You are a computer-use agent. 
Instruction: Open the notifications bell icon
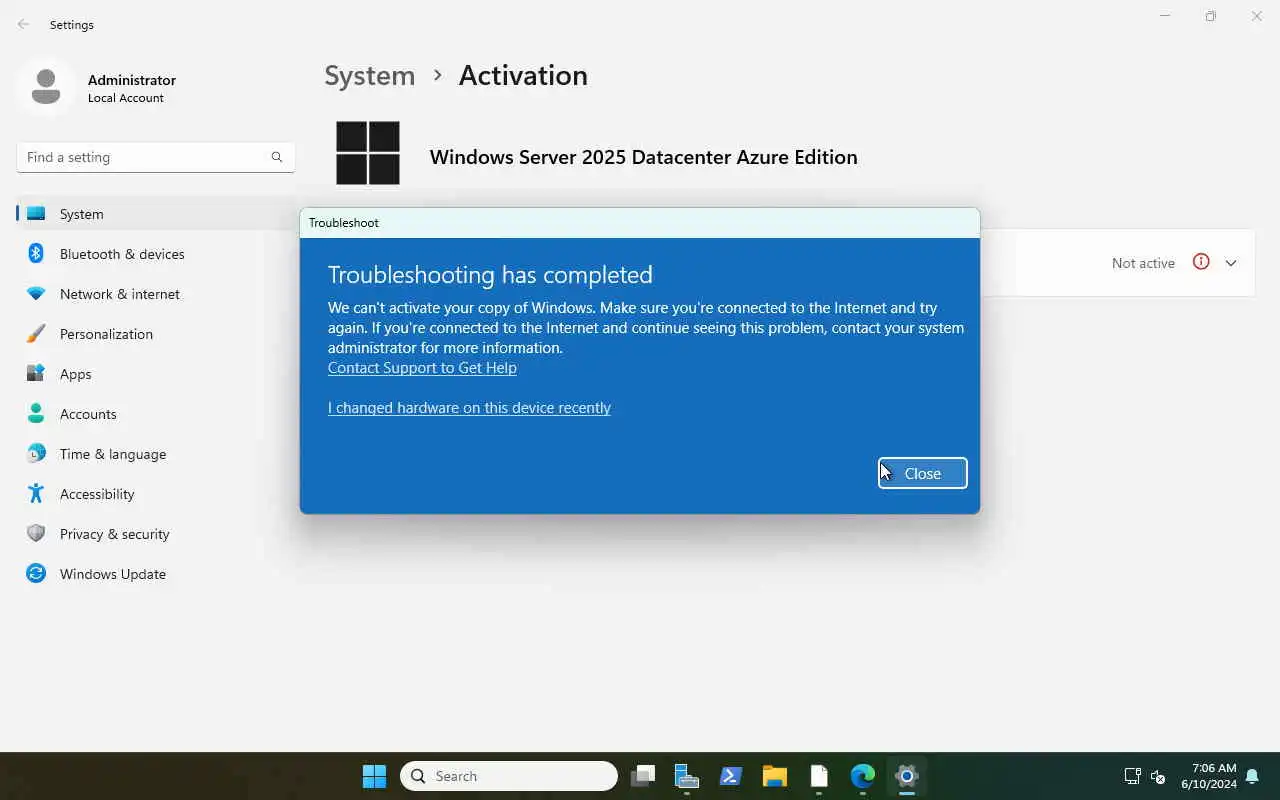[1252, 776]
